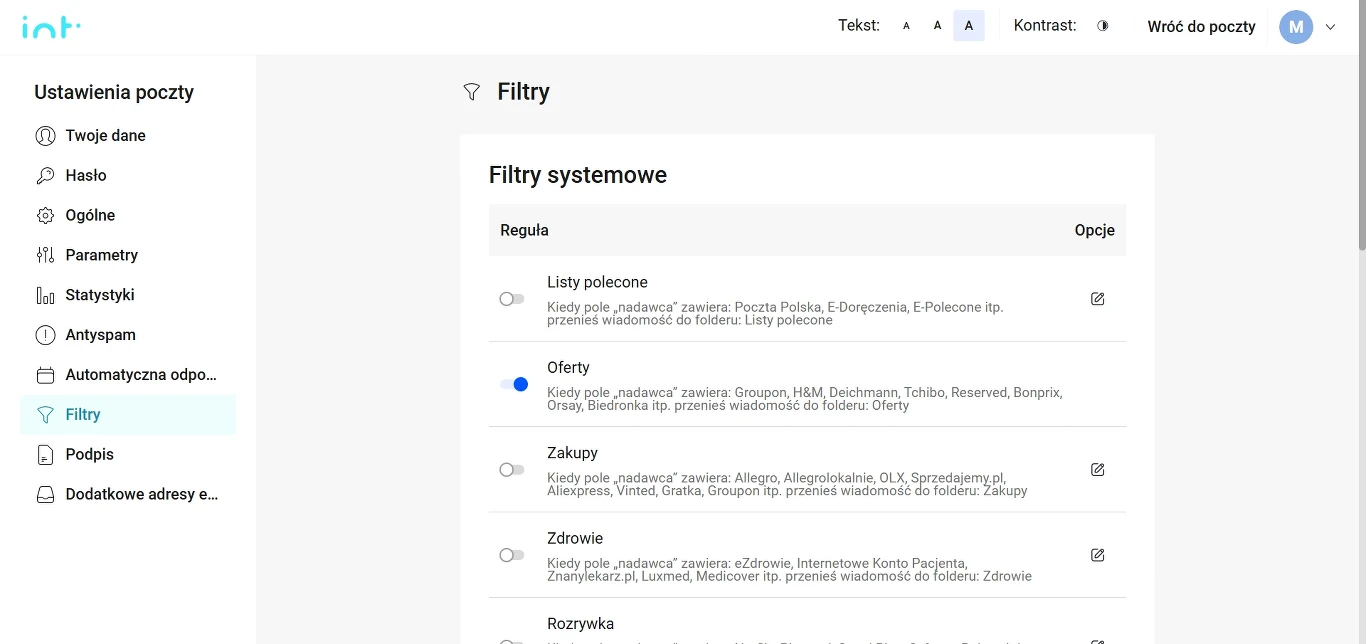The image size is (1366, 644).
Task: Set text size to medium A
Action: (x=937, y=26)
